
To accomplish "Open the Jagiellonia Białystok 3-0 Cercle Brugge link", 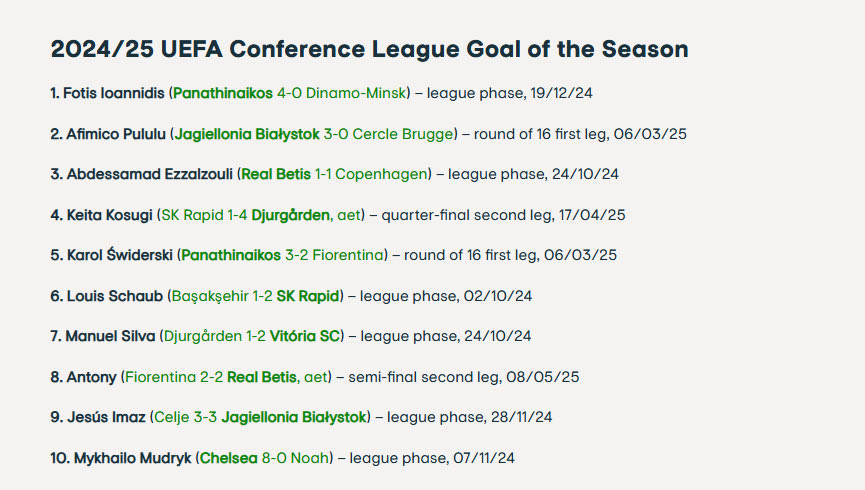I will click(x=315, y=134).
